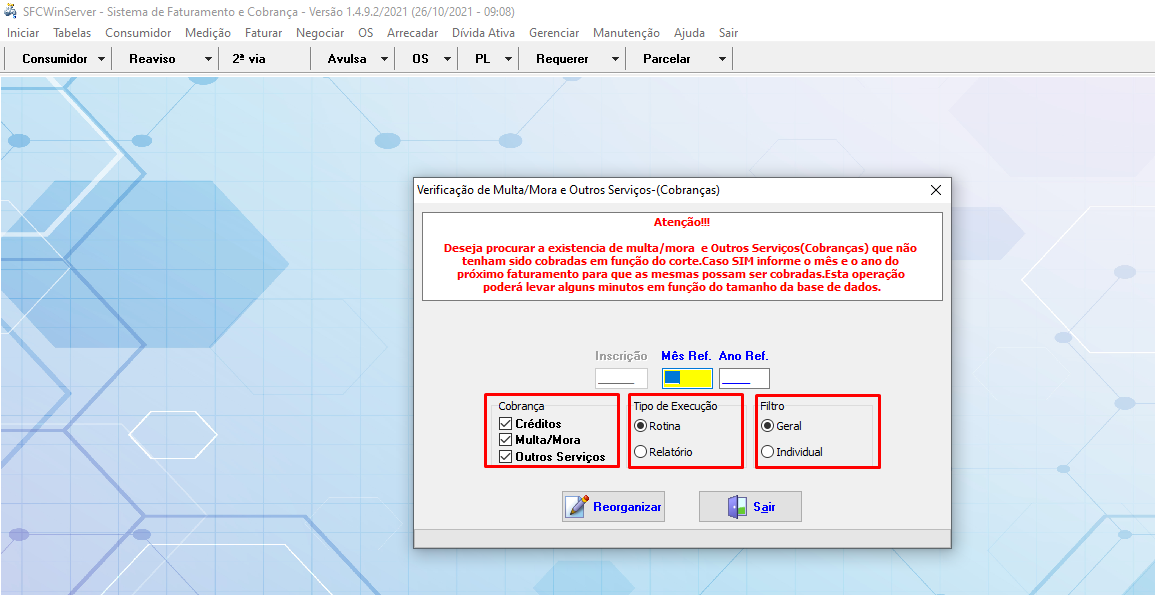Uncheck the Créditos checkbox
The image size is (1155, 595).
coord(505,424)
